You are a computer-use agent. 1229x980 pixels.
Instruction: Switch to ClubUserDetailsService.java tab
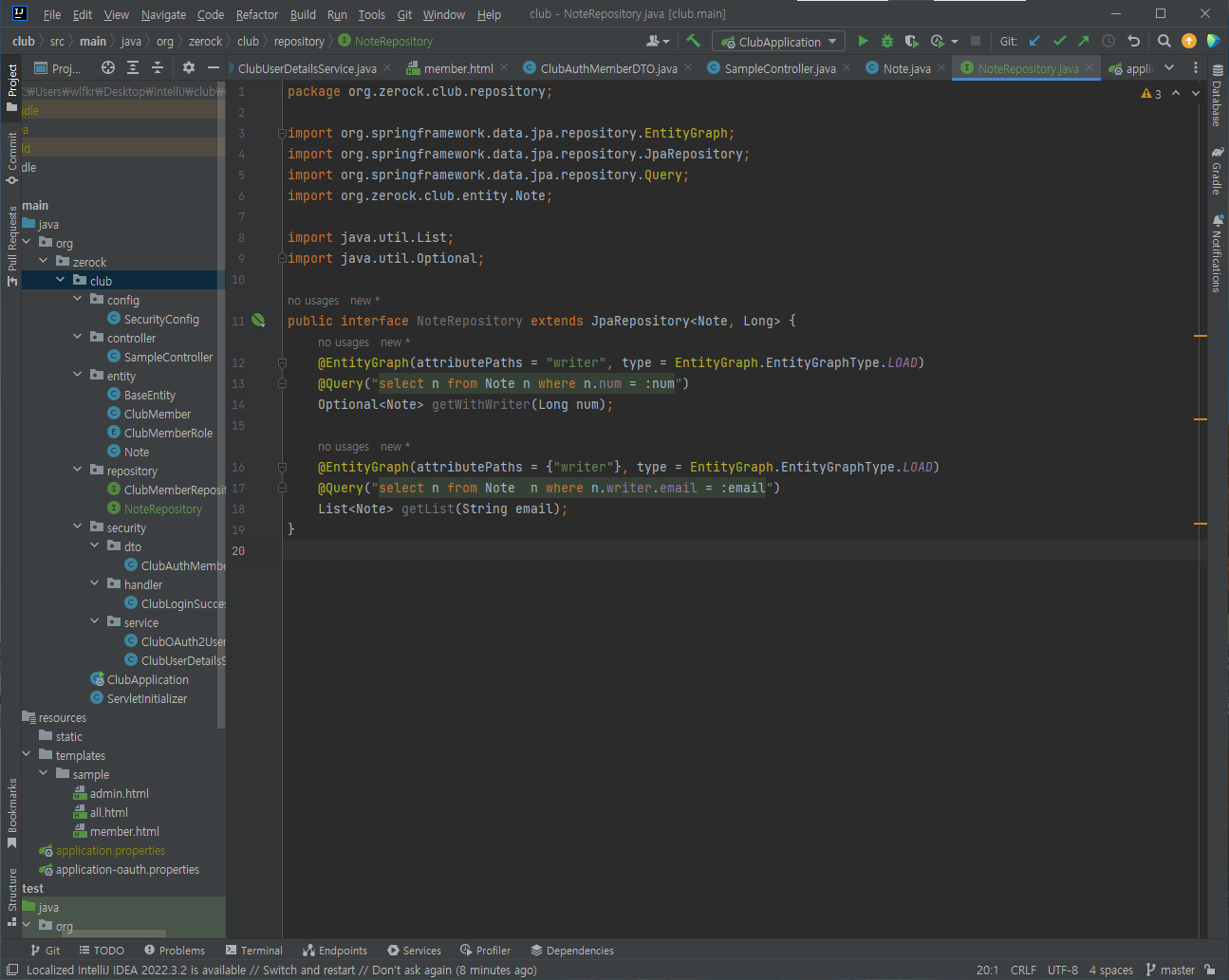point(307,68)
